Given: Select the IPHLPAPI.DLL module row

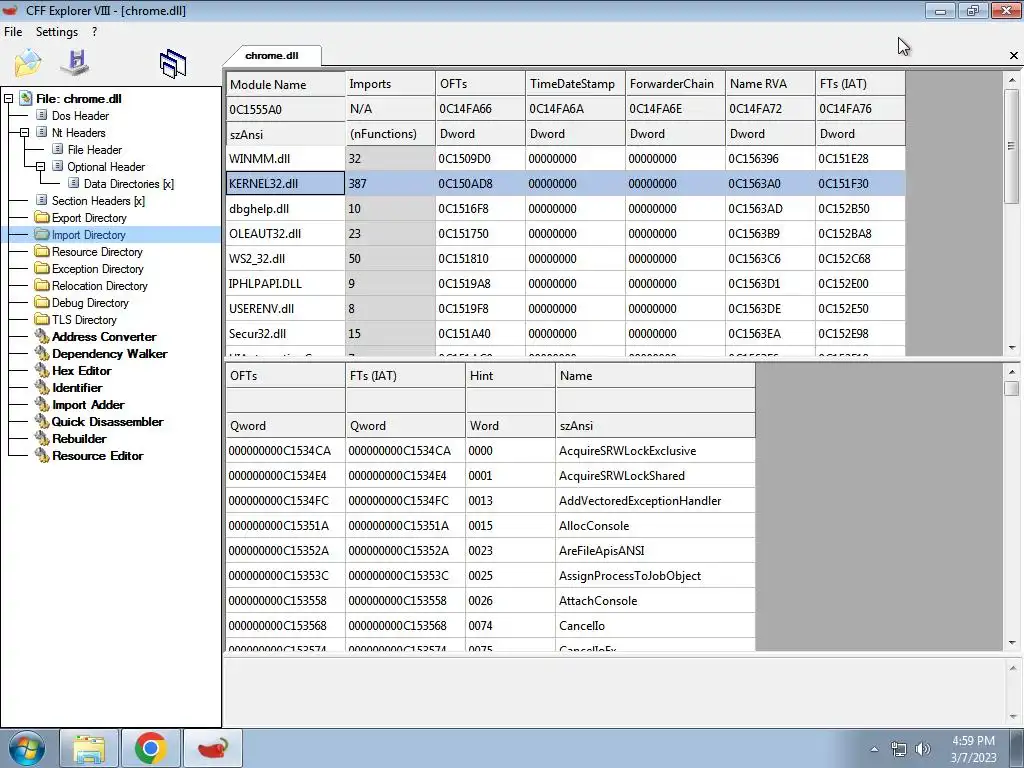Looking at the screenshot, I should pyautogui.click(x=566, y=283).
